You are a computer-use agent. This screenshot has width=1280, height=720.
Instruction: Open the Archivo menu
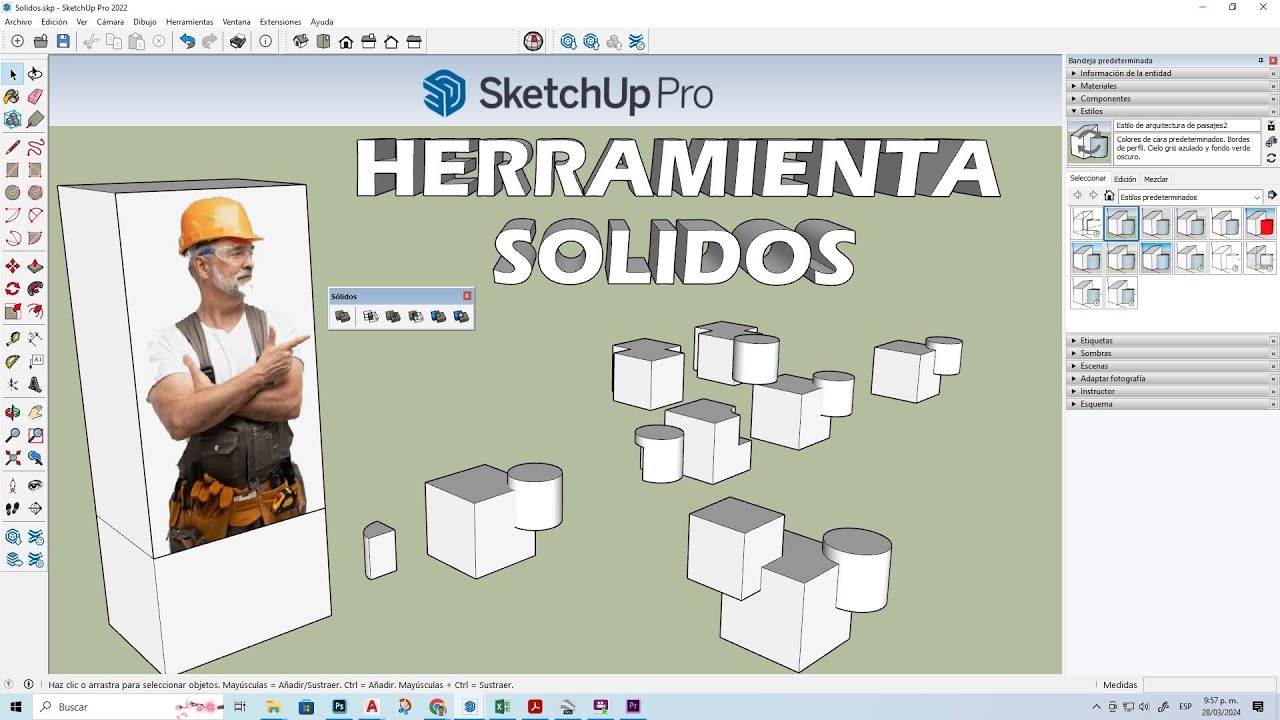tap(18, 21)
